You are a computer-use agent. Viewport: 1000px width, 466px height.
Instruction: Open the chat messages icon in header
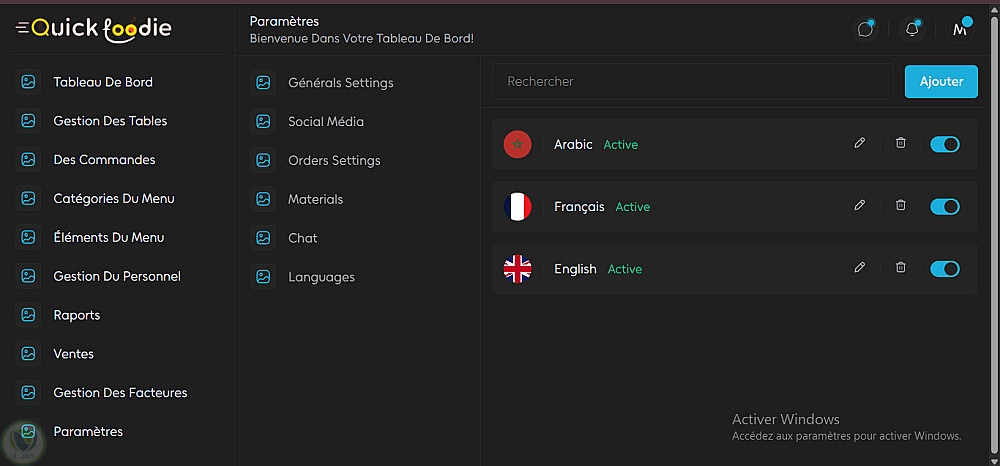point(866,29)
